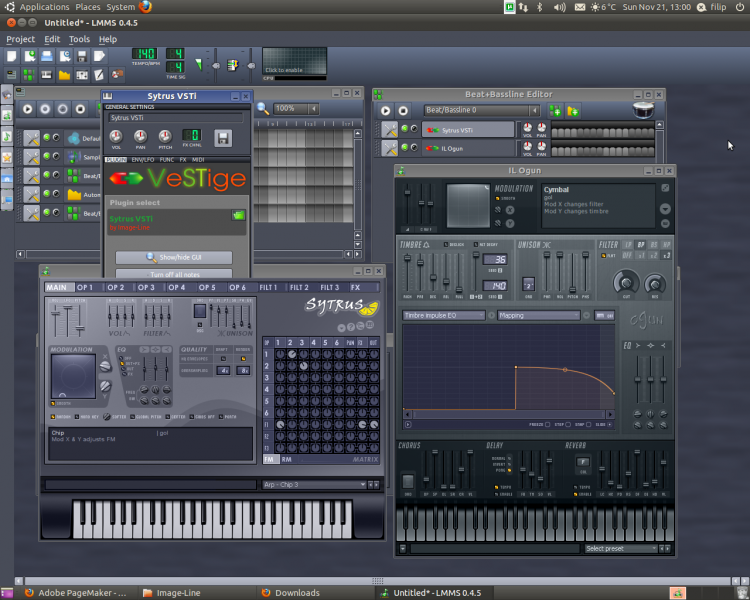Viewport: 750px width, 600px height.
Task: Show the Automation Editor yellow toolbar icon
Action: (x=64, y=75)
